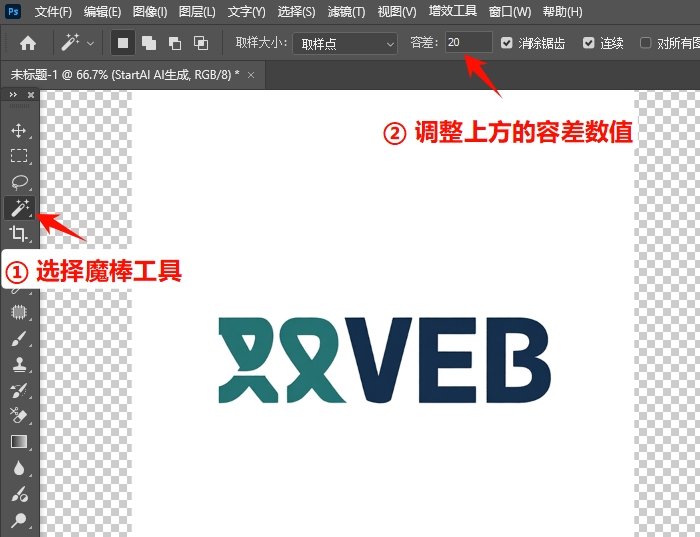Select the Crop tool
The height and width of the screenshot is (537, 700).
tap(19, 234)
